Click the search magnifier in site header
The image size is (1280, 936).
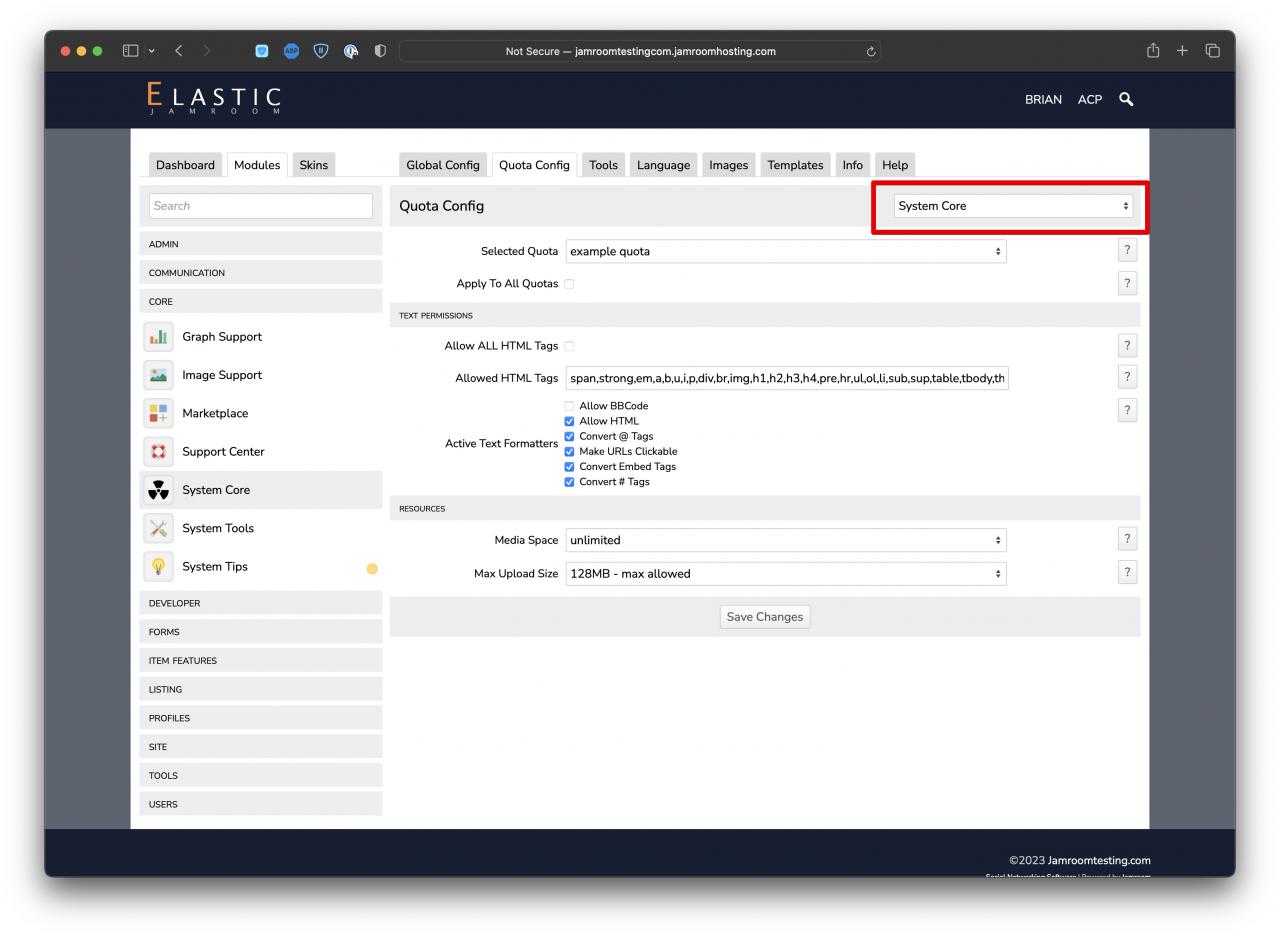point(1126,99)
